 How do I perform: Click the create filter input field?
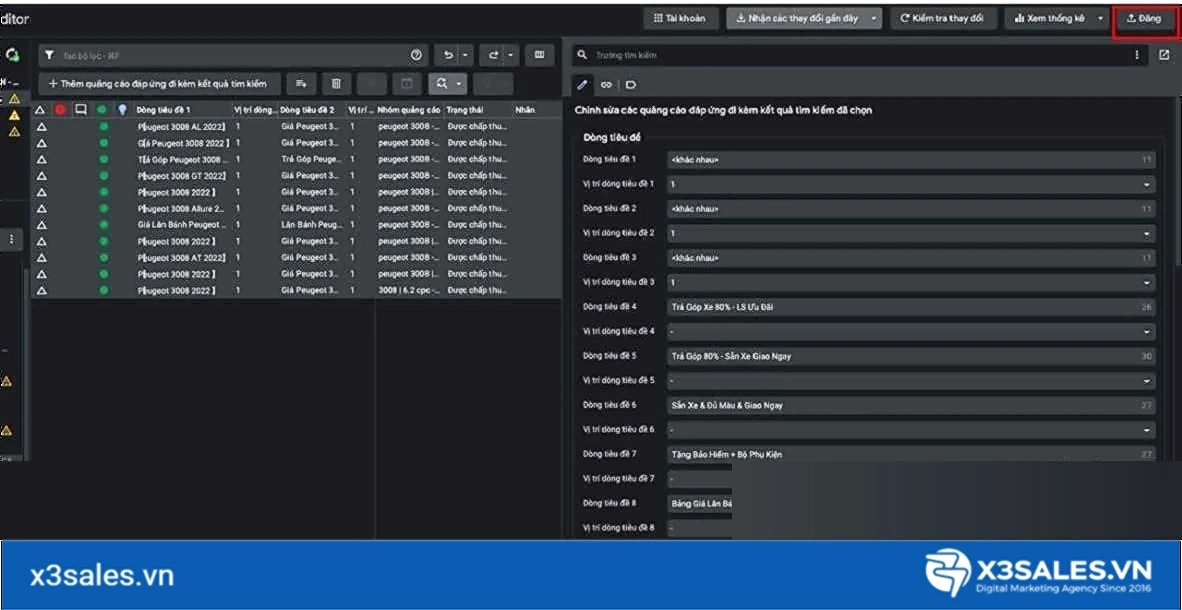tap(233, 55)
